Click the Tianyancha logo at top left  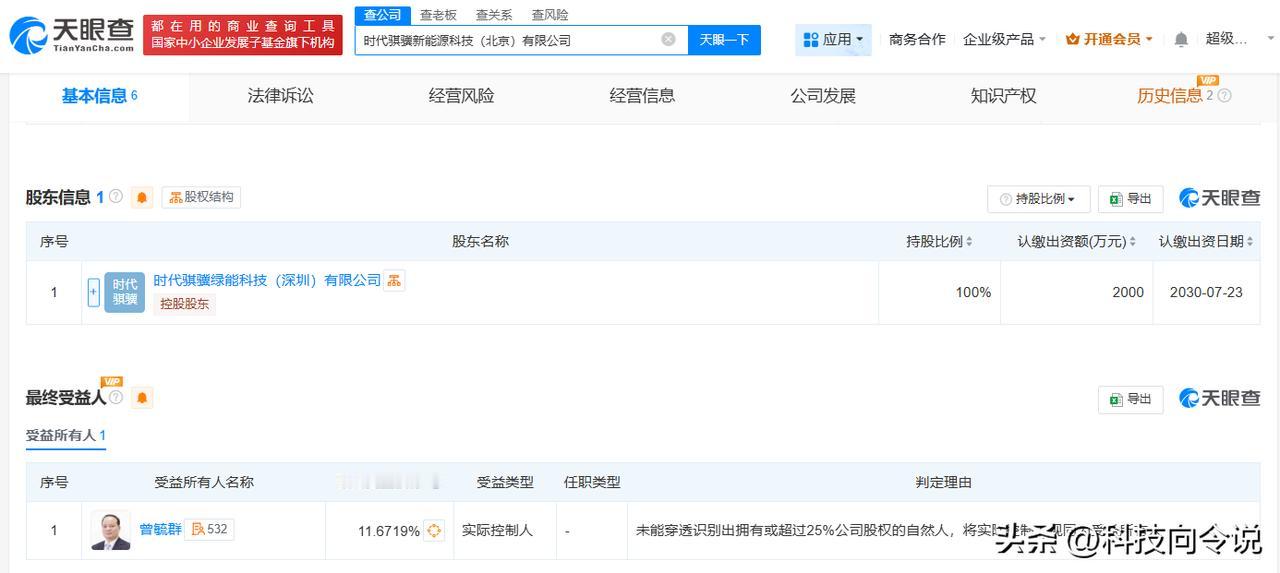[x=71, y=35]
